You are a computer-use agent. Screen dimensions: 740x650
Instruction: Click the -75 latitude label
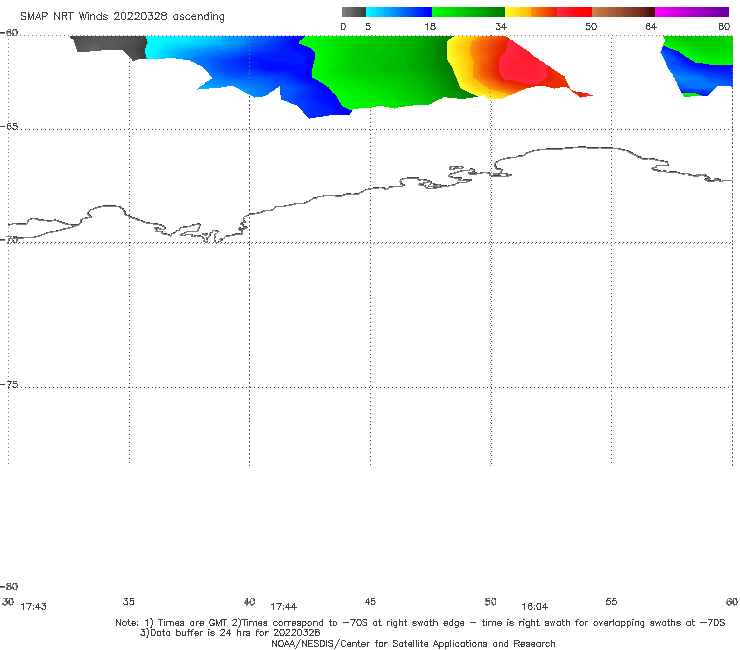pos(9,384)
